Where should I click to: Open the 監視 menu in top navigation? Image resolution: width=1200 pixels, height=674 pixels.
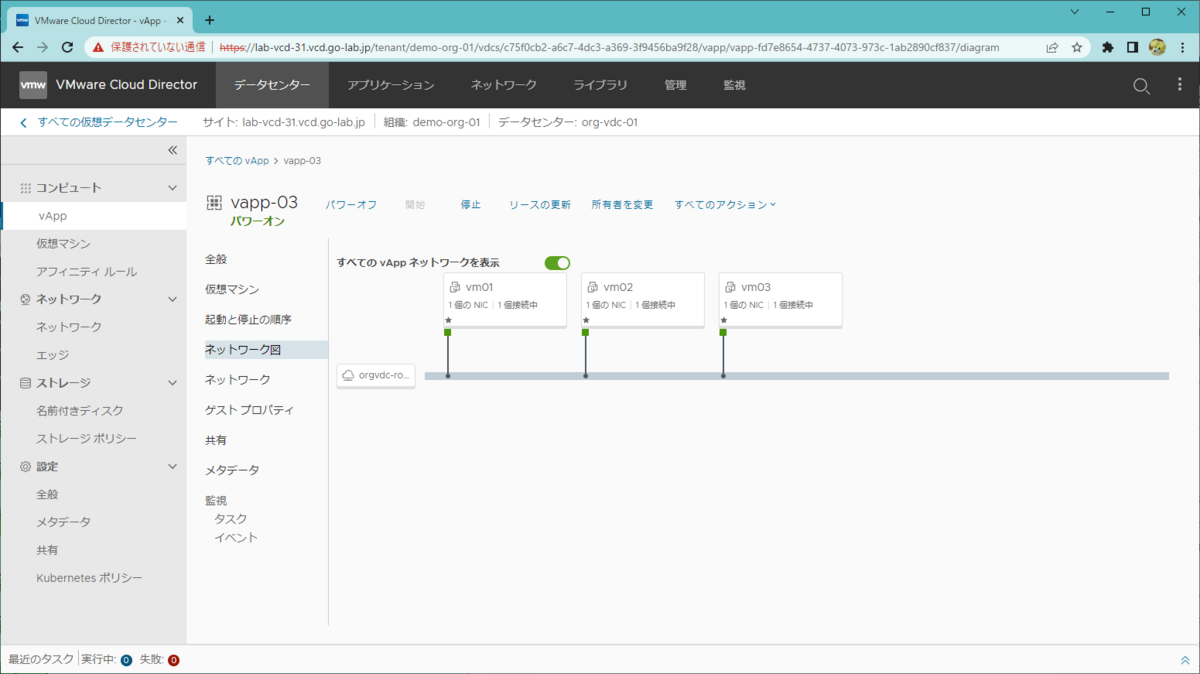[734, 85]
